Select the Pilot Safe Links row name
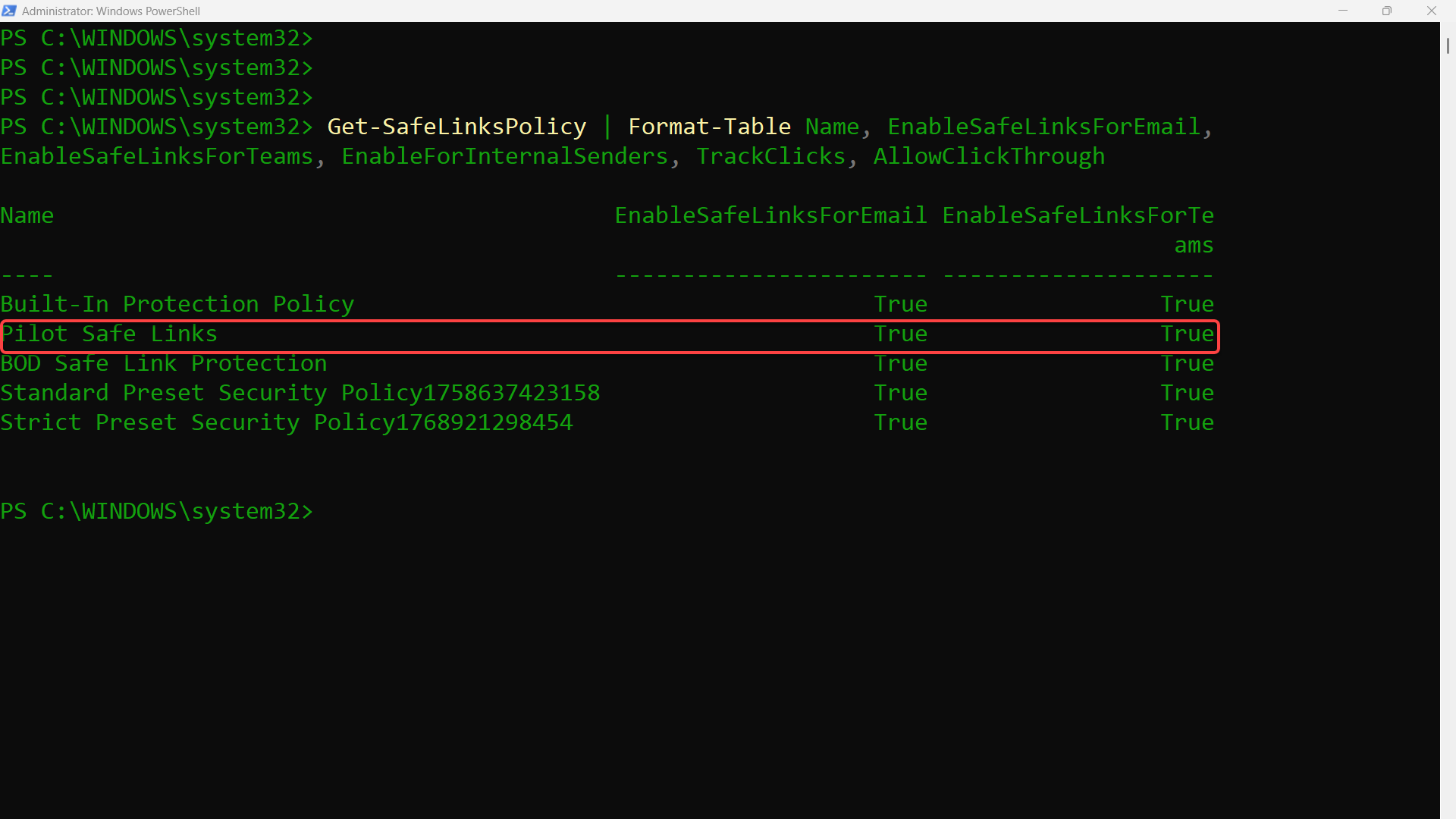The image size is (1456, 819). 109,334
